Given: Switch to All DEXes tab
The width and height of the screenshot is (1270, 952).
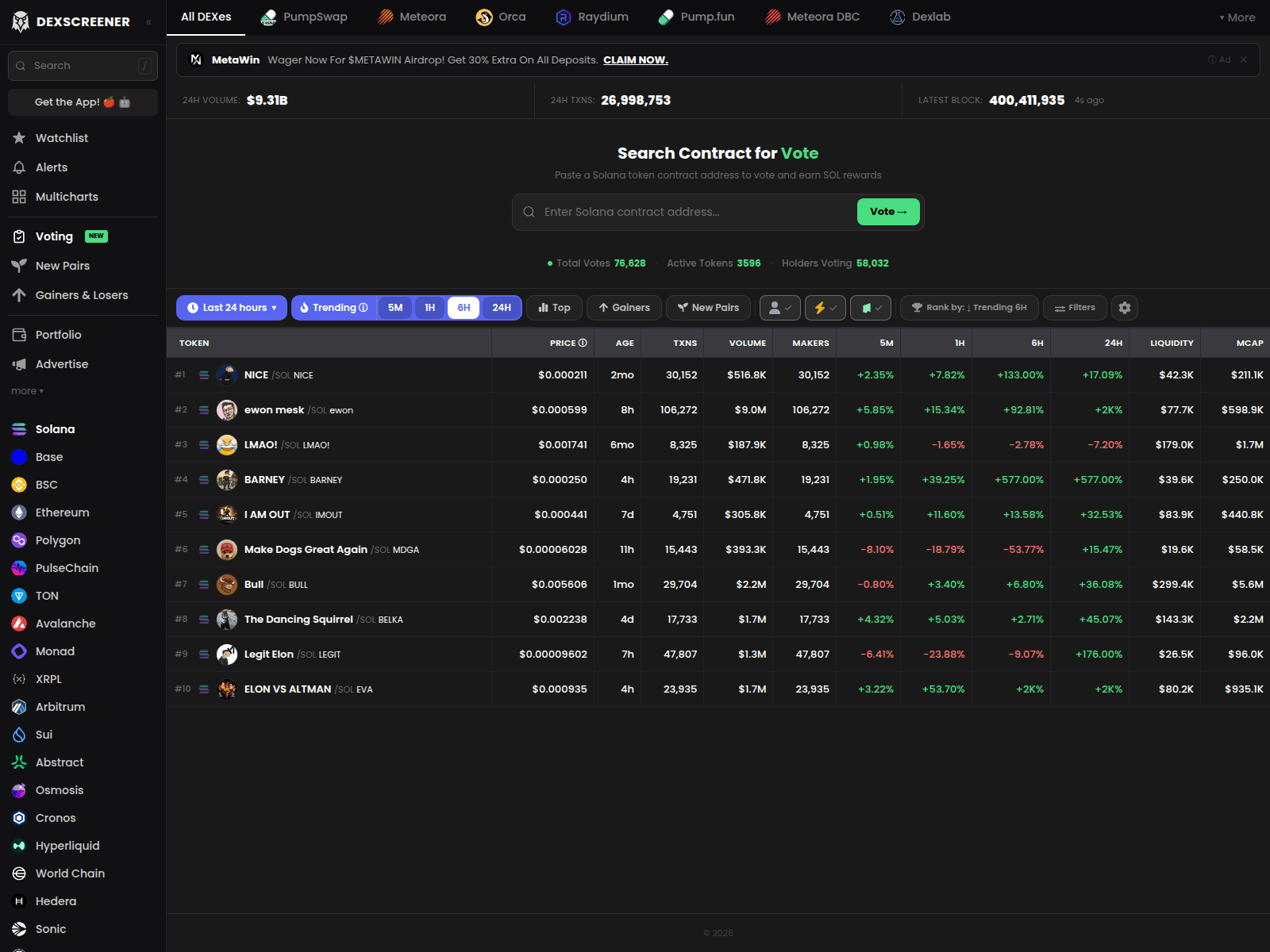Looking at the screenshot, I should click(206, 17).
